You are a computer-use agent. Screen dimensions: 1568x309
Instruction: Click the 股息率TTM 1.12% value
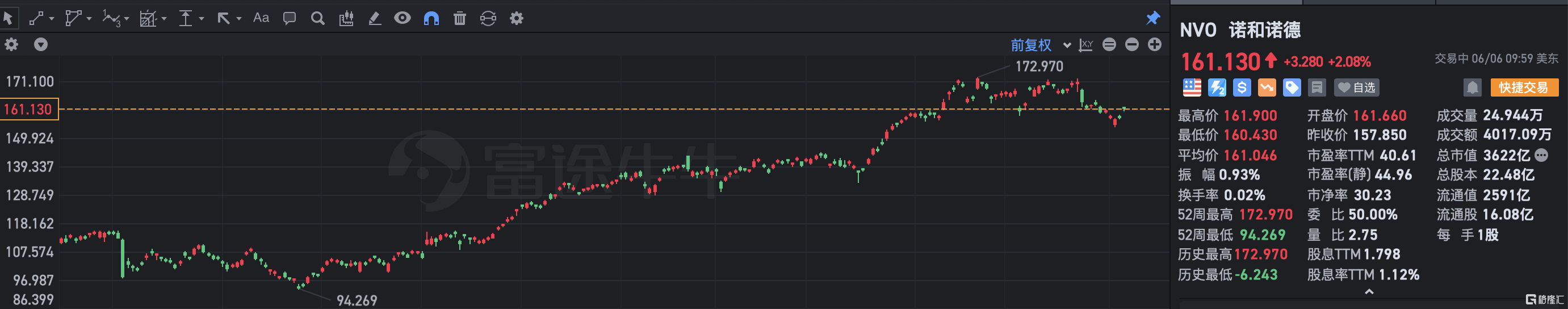point(1399,275)
